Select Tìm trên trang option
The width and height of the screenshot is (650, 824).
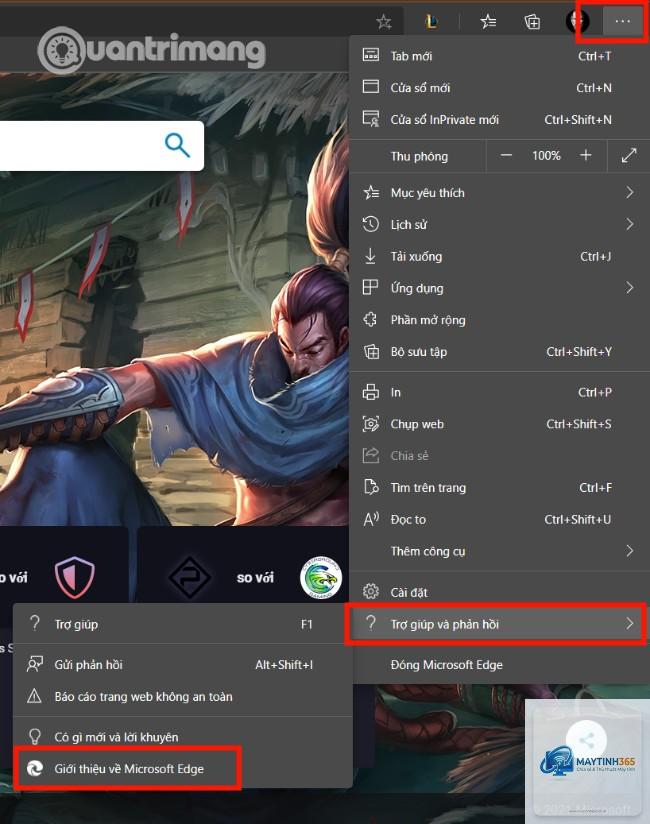tap(499, 487)
